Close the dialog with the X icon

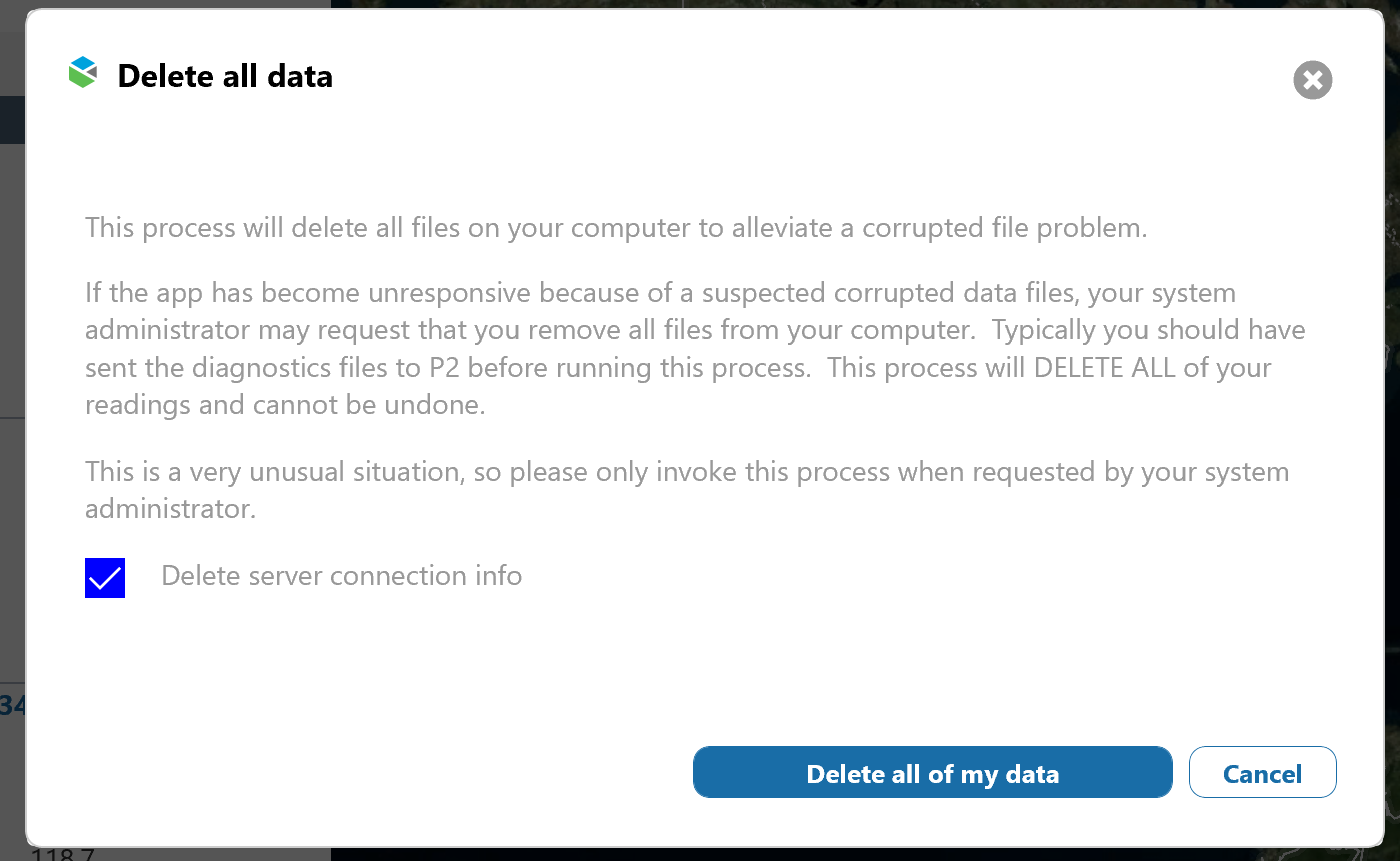1312,80
